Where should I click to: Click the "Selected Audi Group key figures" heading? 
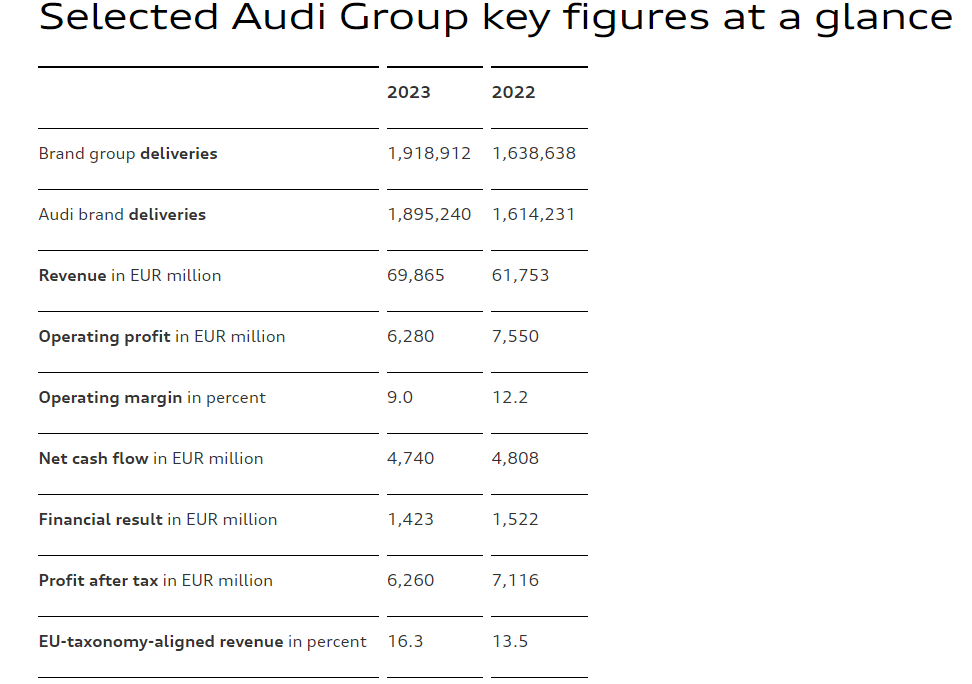pos(495,18)
